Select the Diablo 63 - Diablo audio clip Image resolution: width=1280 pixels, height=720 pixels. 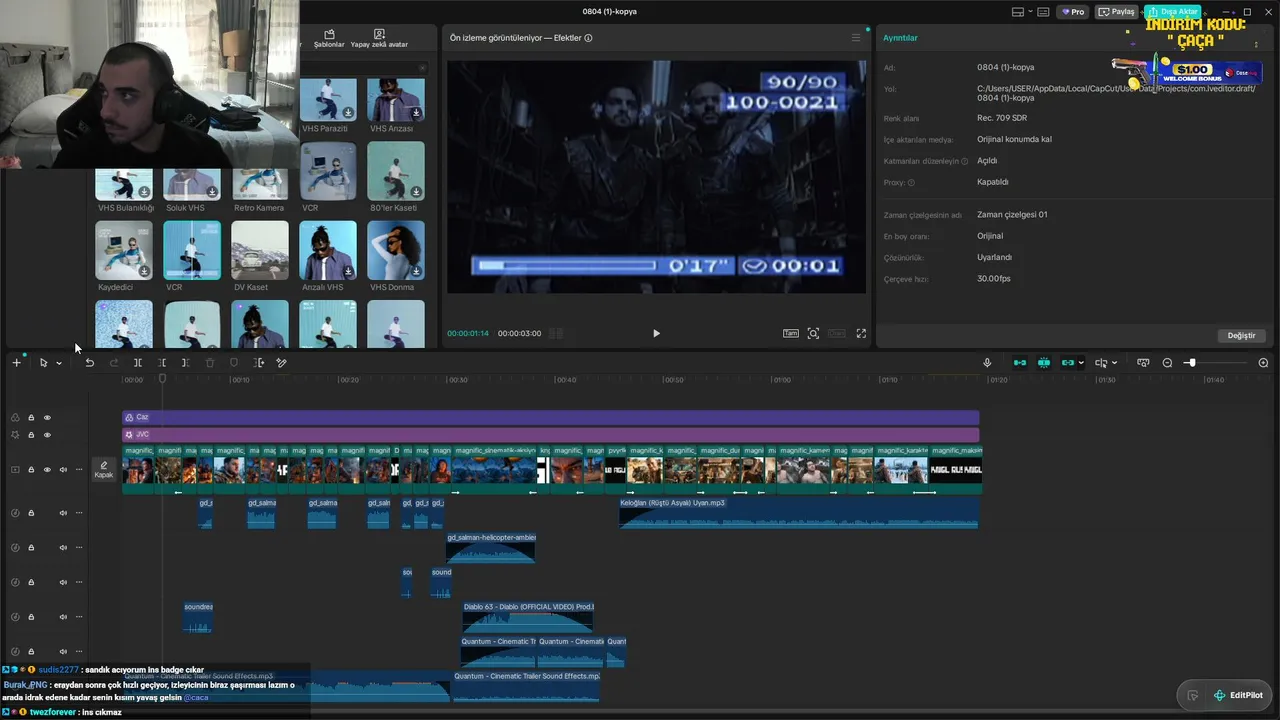528,616
